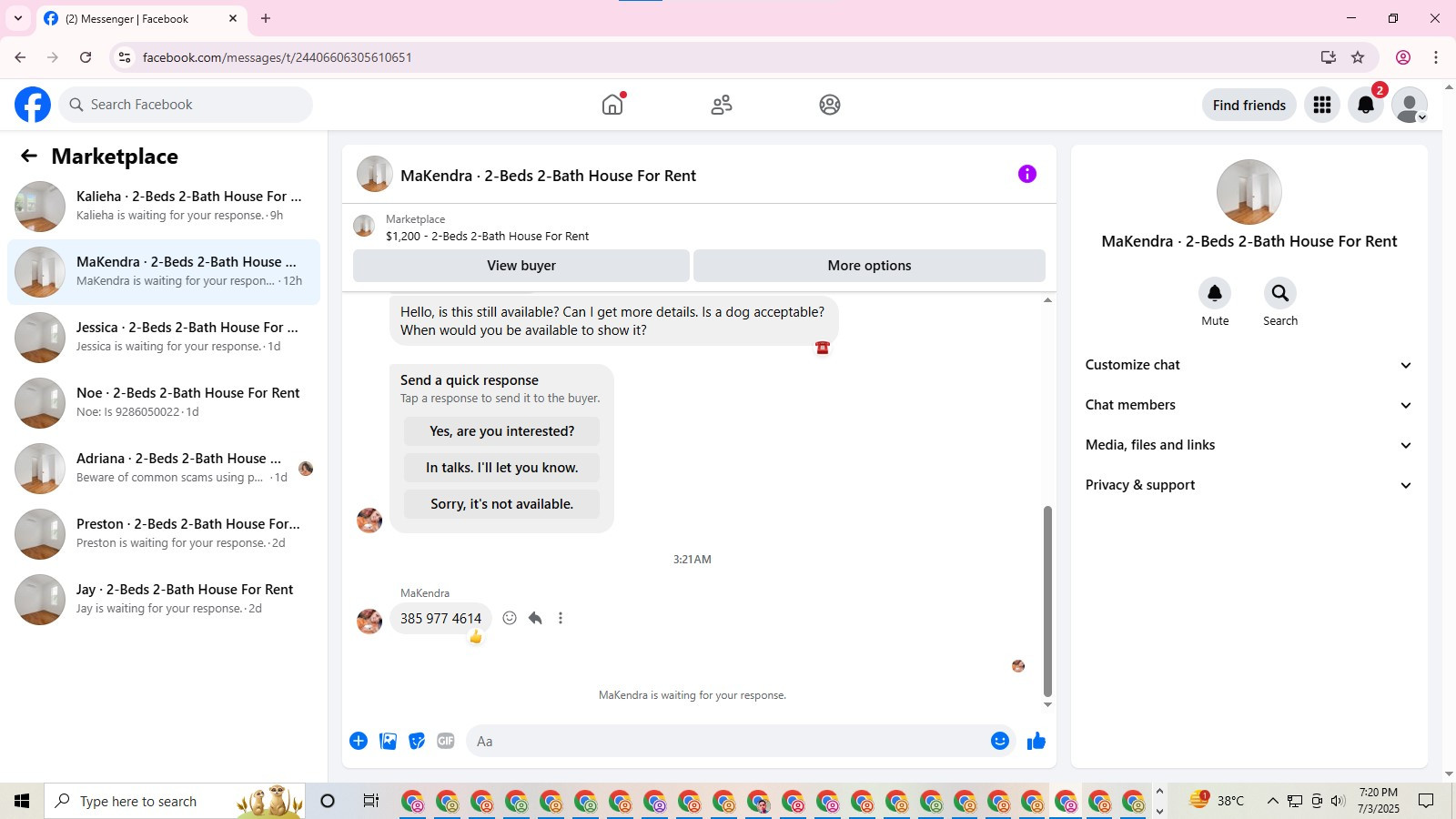Open Adriana conversation
The image size is (1456, 819).
pyautogui.click(x=164, y=469)
